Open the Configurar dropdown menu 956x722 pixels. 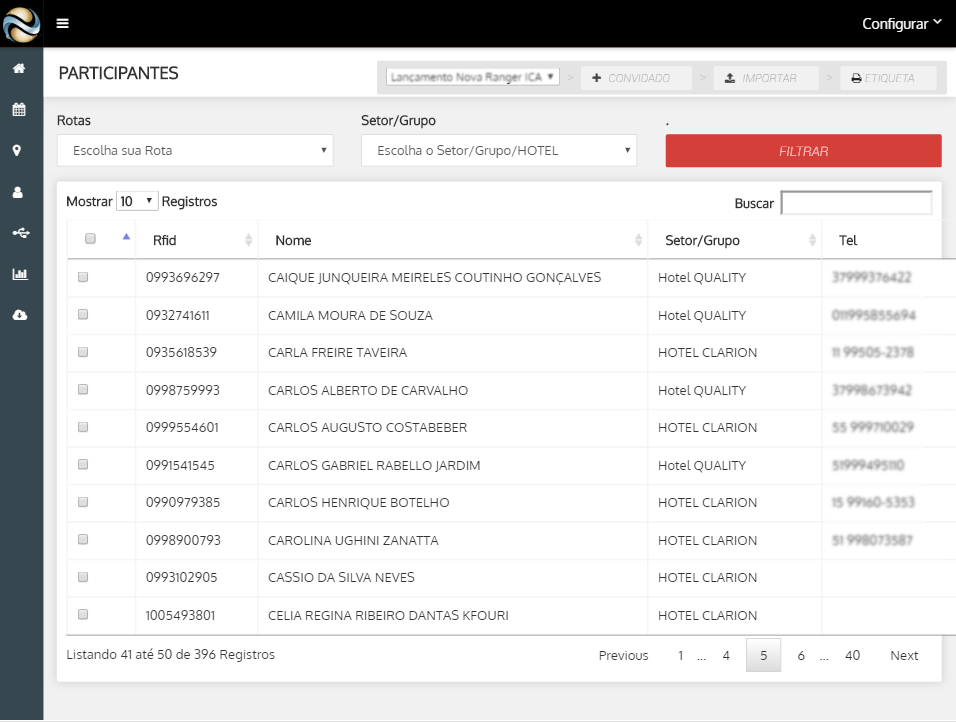tap(902, 24)
